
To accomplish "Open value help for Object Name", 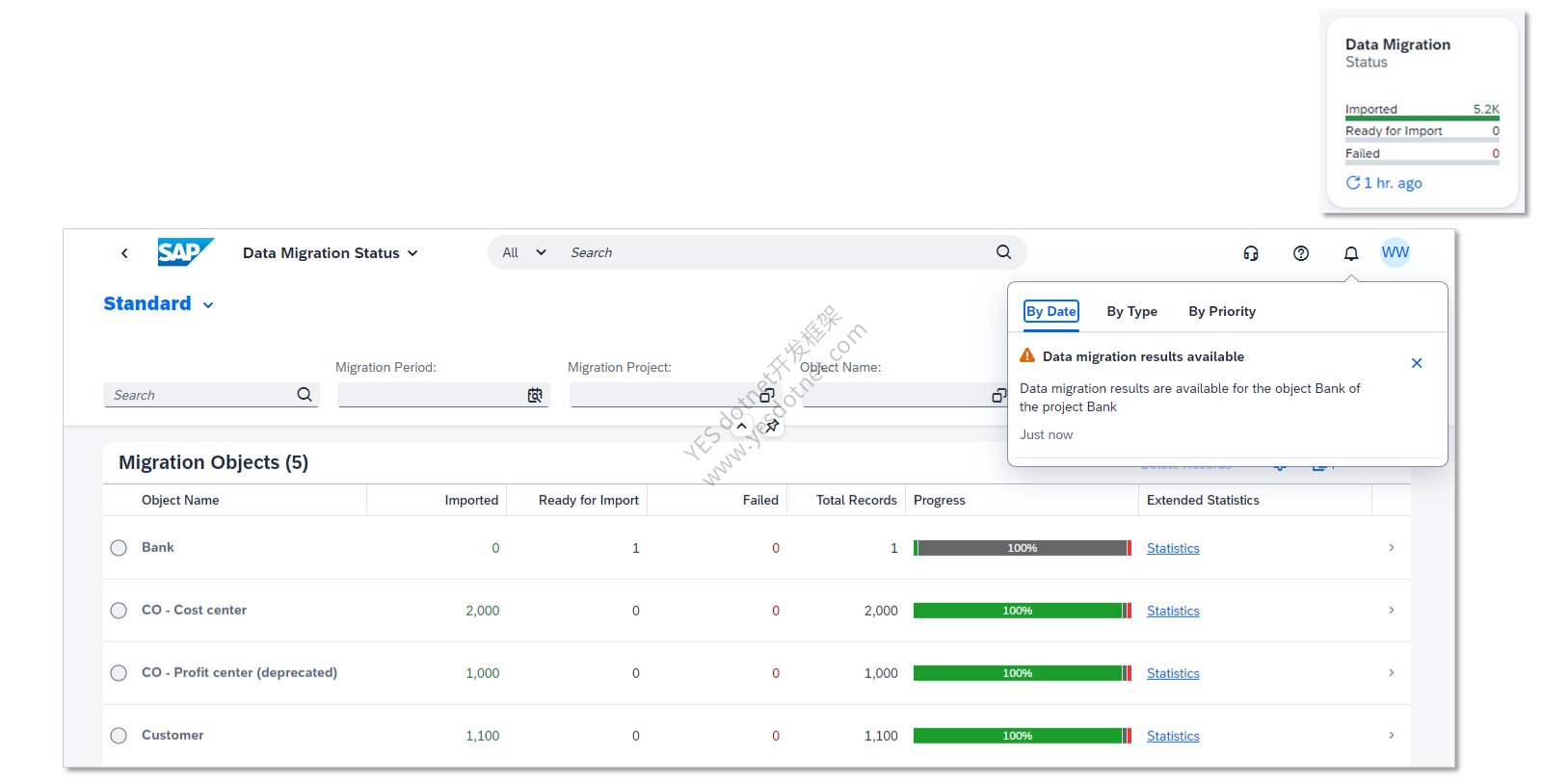I will coord(999,395).
